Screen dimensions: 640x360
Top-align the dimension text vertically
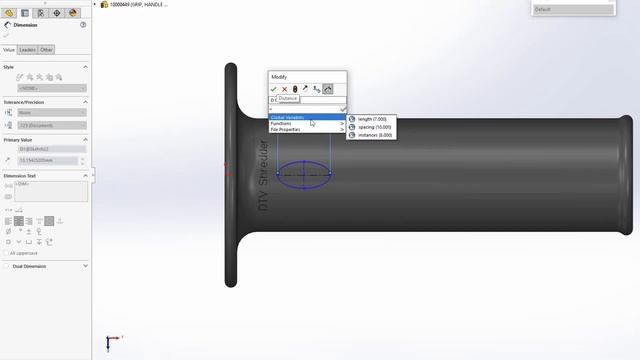39,221
